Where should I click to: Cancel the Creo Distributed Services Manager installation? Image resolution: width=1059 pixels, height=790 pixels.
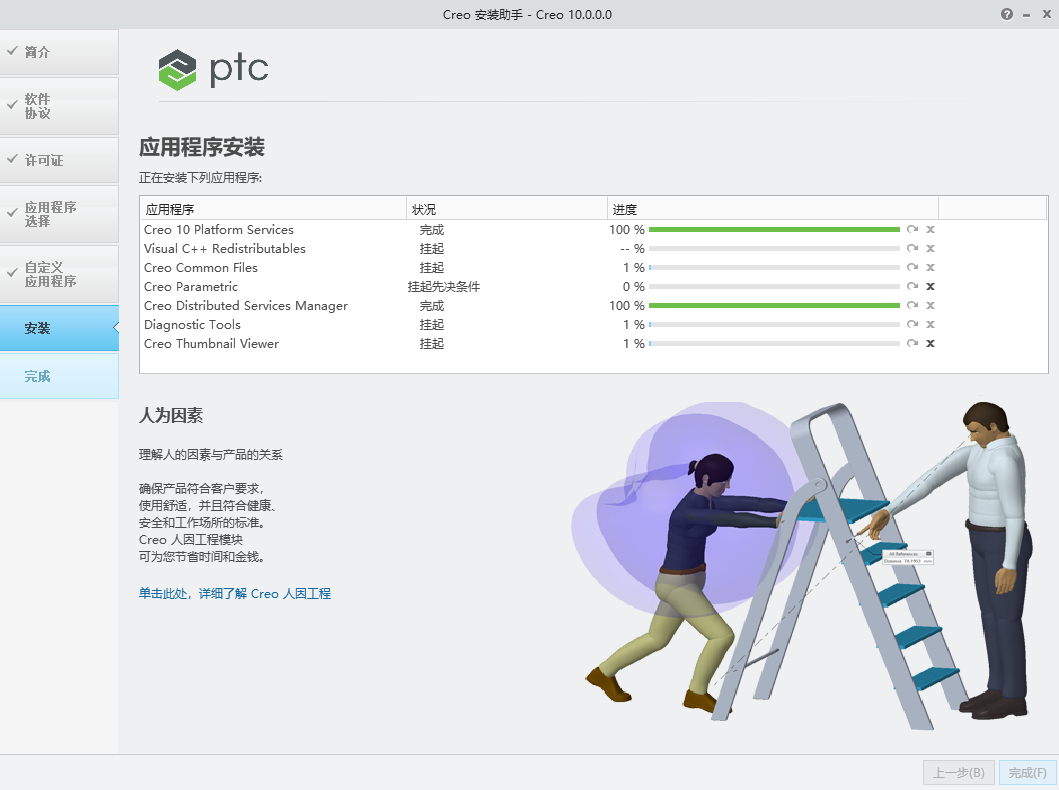click(930, 305)
